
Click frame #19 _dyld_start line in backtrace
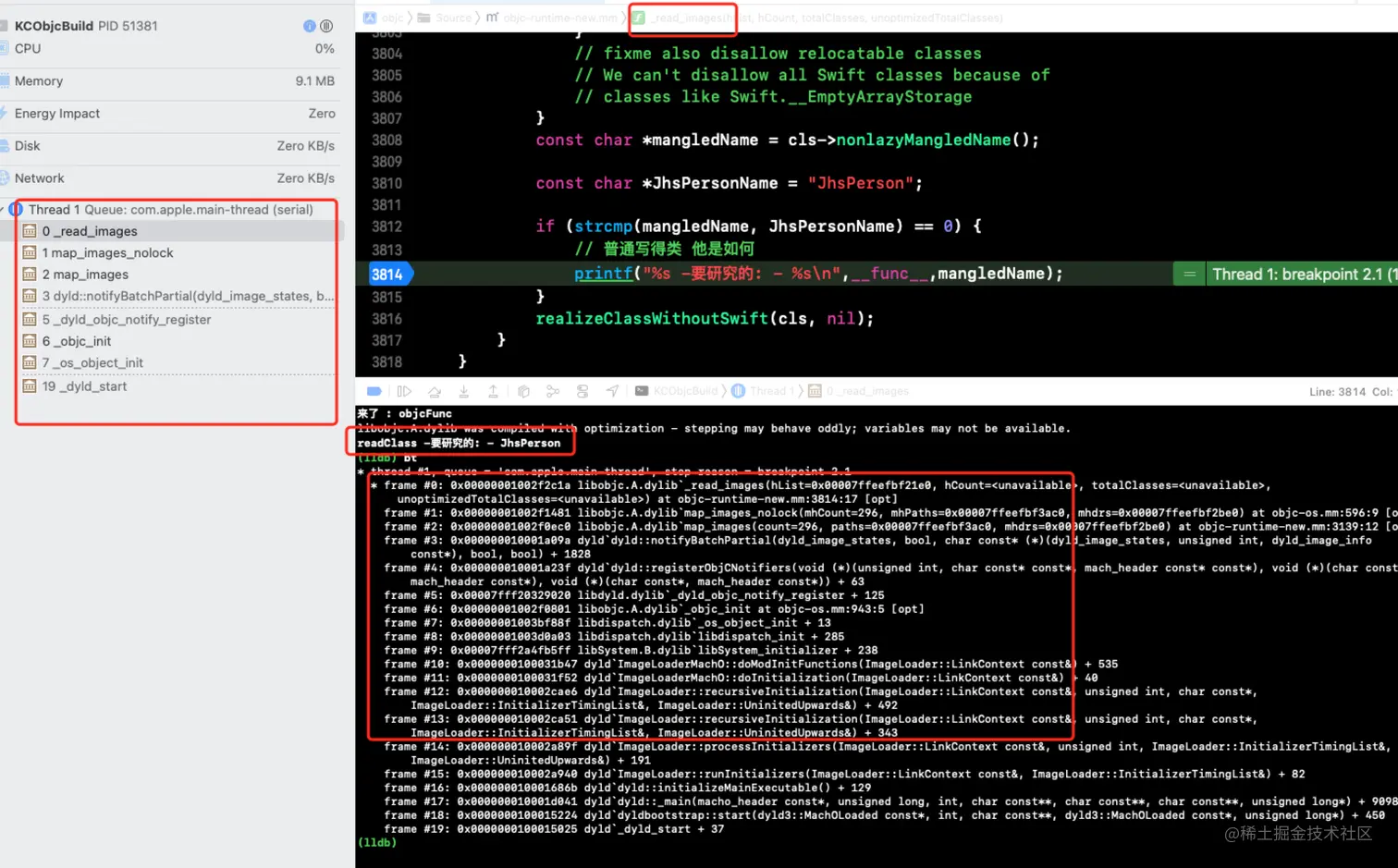[x=554, y=829]
